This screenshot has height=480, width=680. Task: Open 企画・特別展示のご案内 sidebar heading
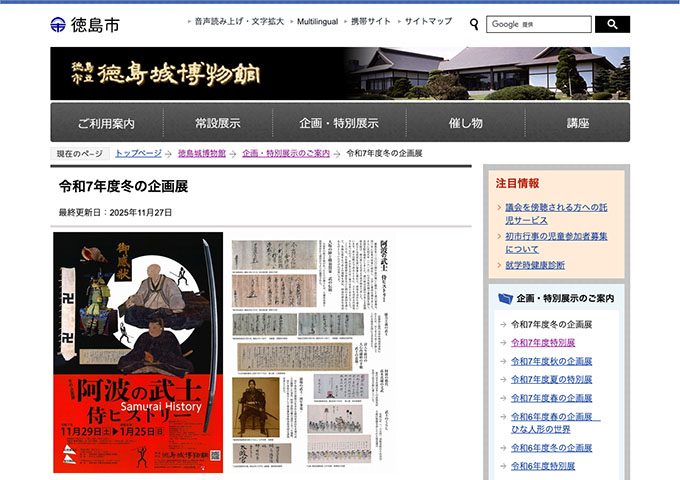pos(565,298)
